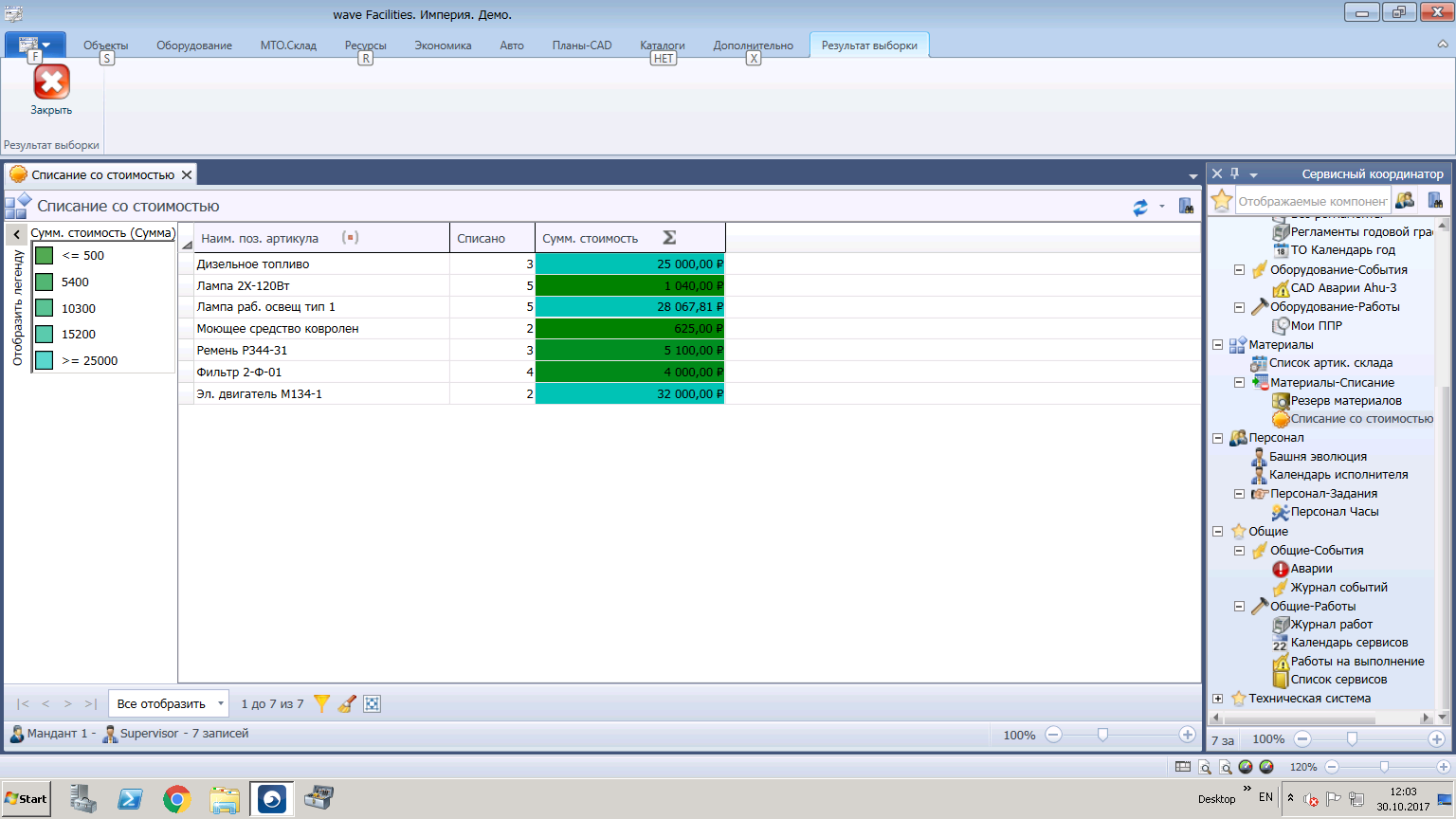1456x819 pixels.
Task: Click the main grid zoom slider handle
Action: [x=1102, y=735]
